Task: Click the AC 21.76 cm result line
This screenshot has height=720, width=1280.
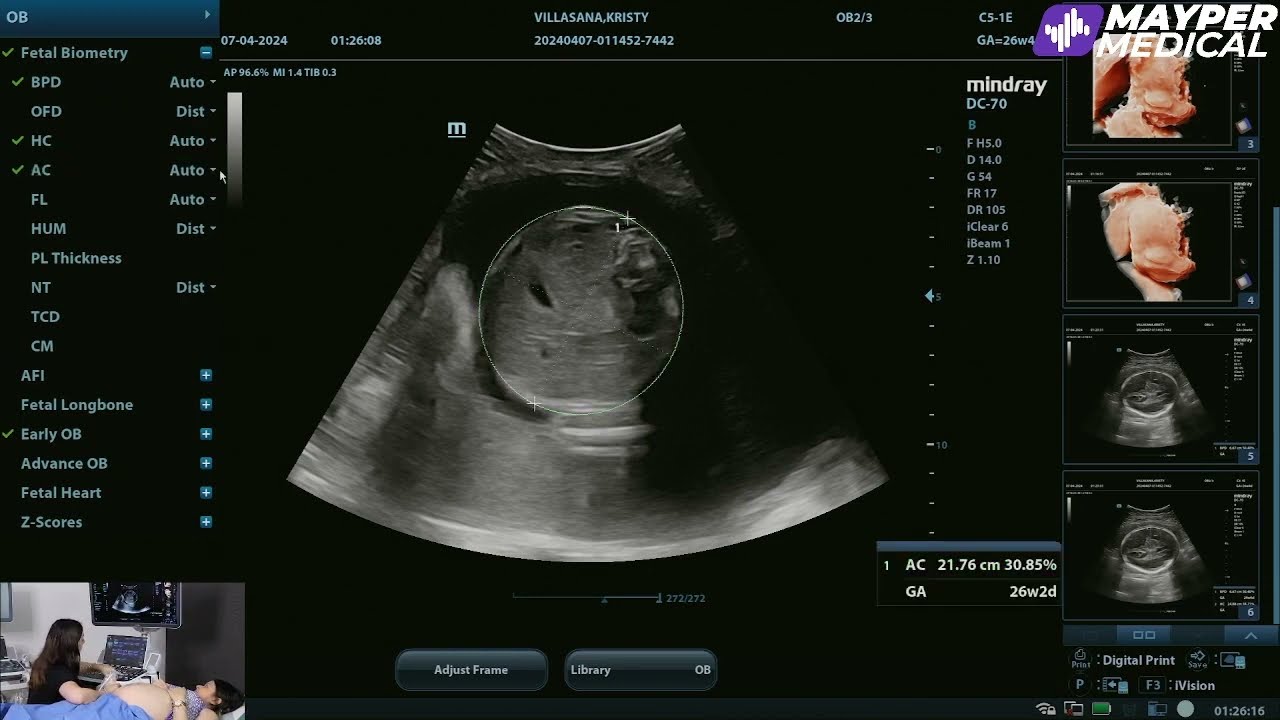Action: [x=969, y=565]
